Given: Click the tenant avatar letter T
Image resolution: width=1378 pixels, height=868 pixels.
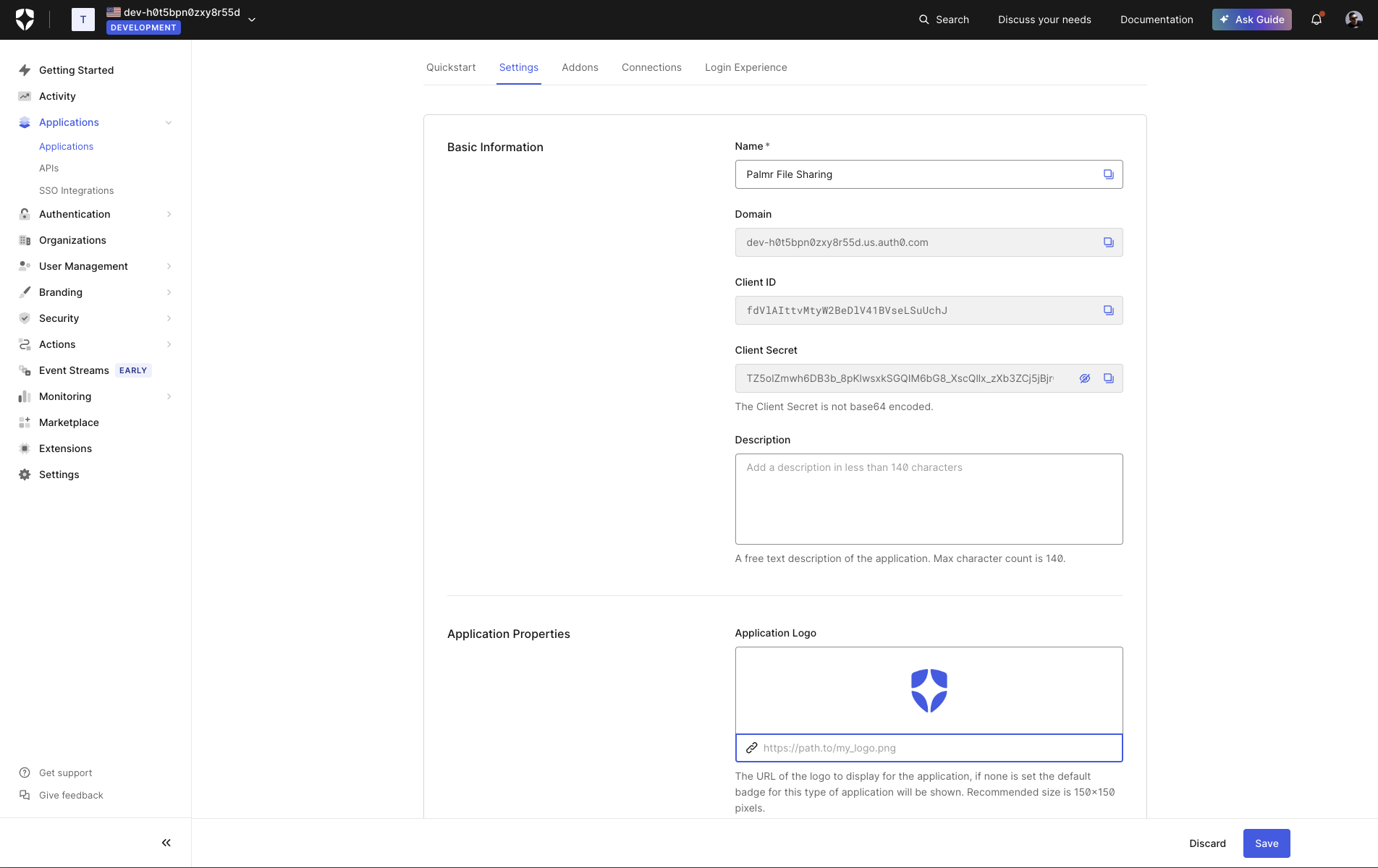Looking at the screenshot, I should [x=83, y=20].
